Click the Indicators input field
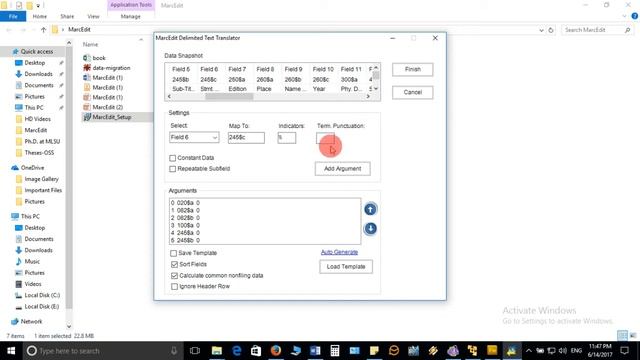 [x=287, y=138]
